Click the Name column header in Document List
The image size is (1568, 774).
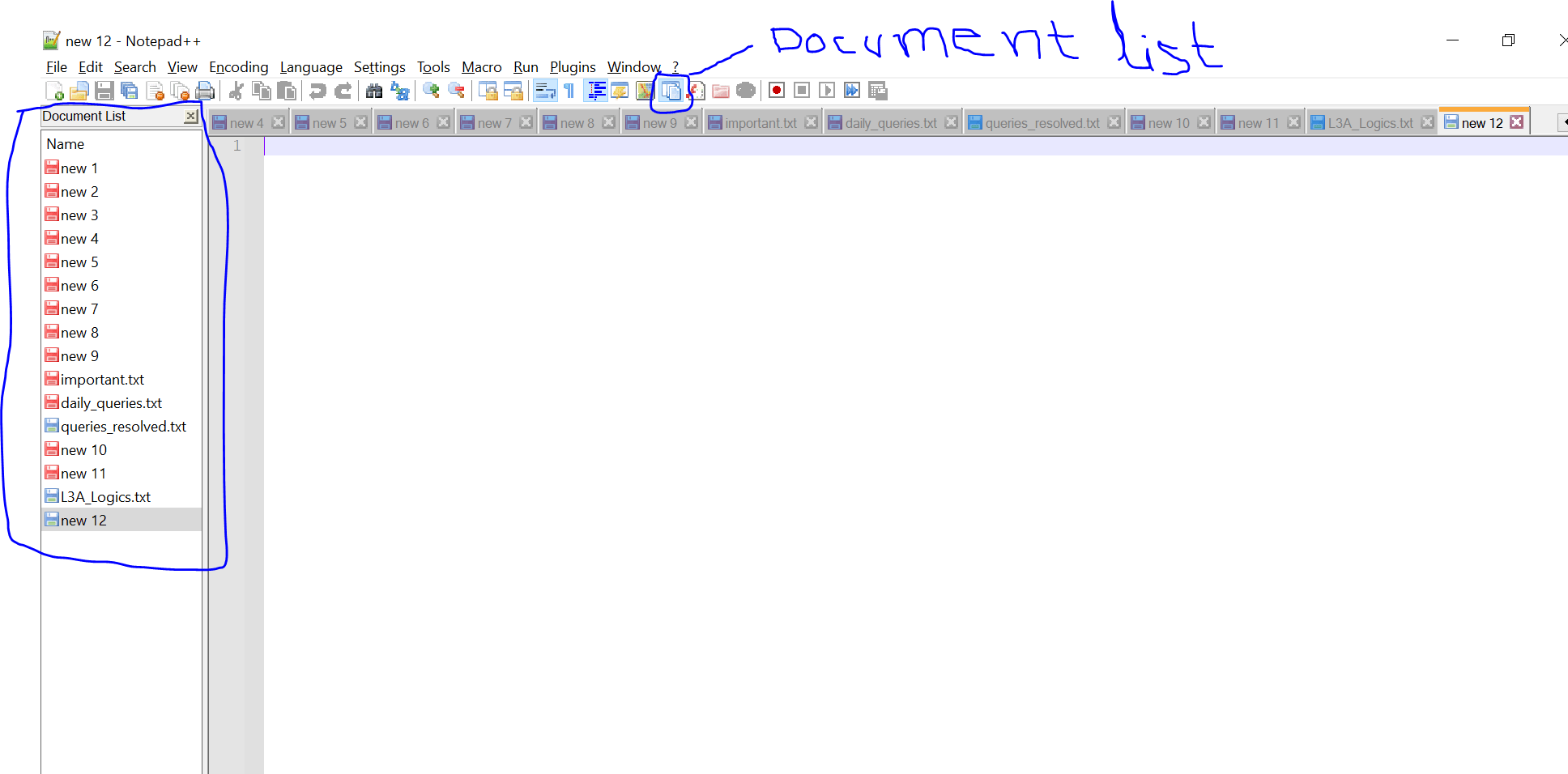pyautogui.click(x=65, y=143)
